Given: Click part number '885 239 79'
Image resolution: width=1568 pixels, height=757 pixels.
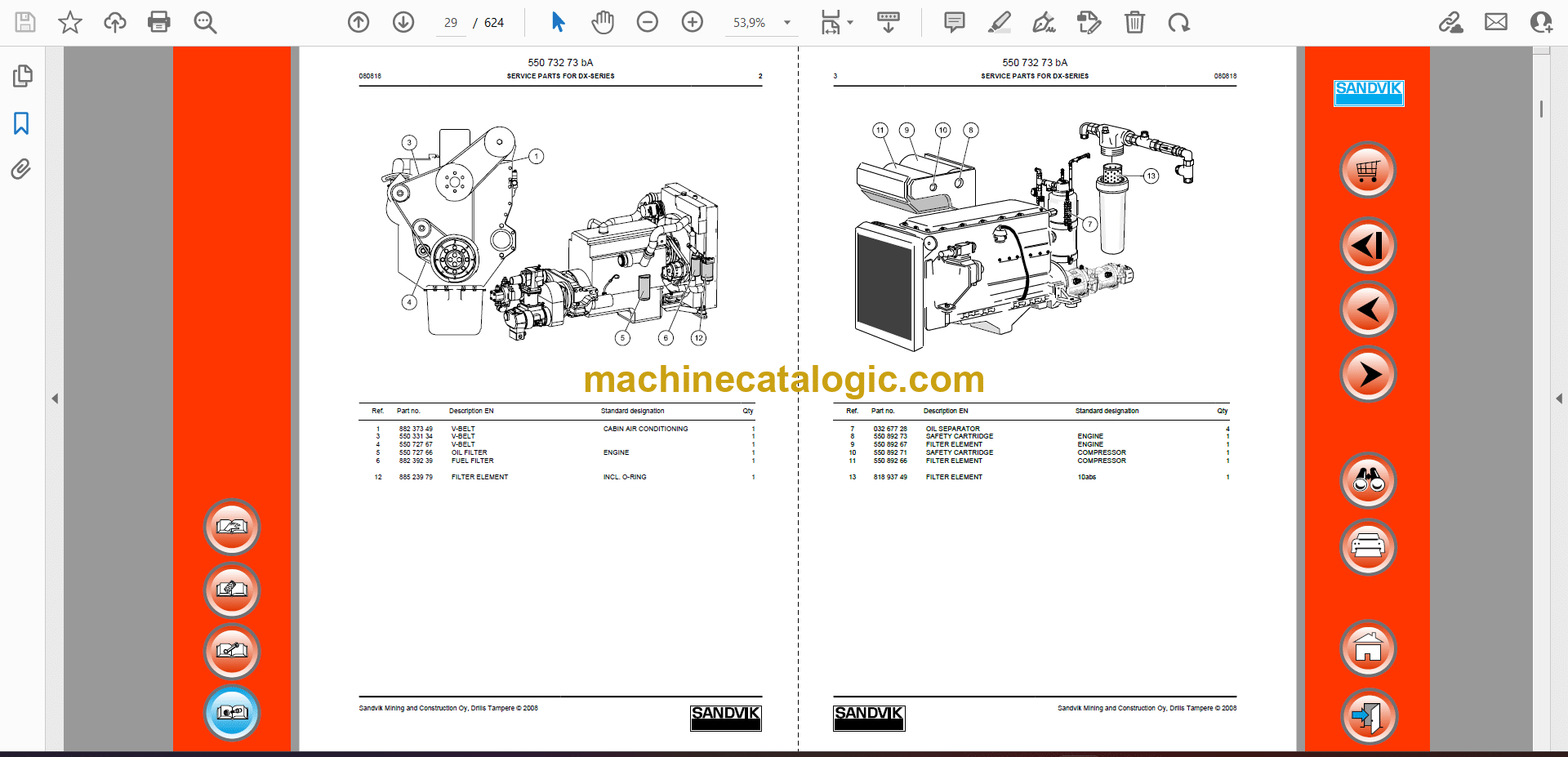Looking at the screenshot, I should (x=416, y=477).
